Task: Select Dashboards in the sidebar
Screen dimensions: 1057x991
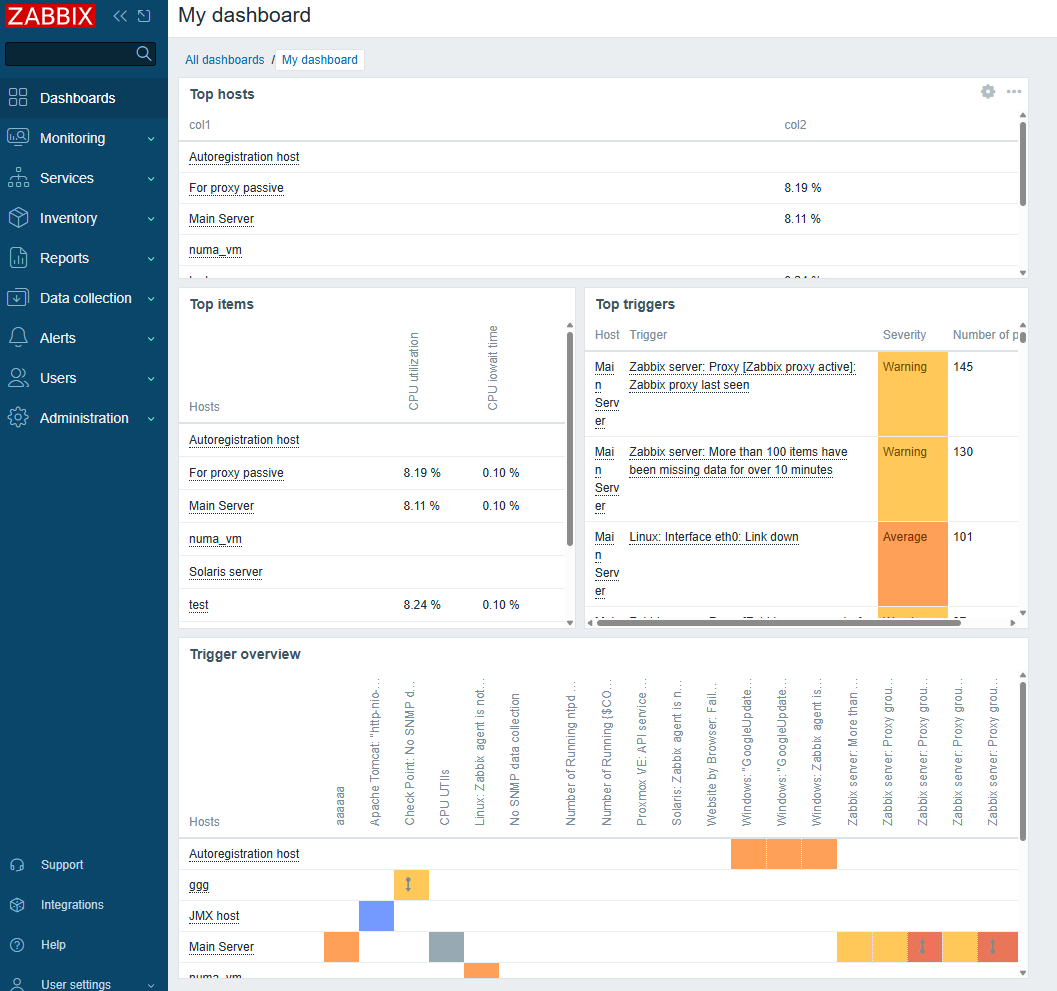Action: click(x=77, y=98)
